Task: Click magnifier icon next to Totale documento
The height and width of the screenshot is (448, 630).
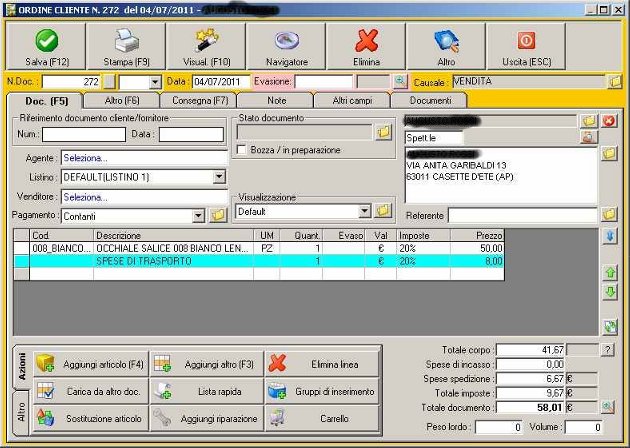Action: point(608,407)
